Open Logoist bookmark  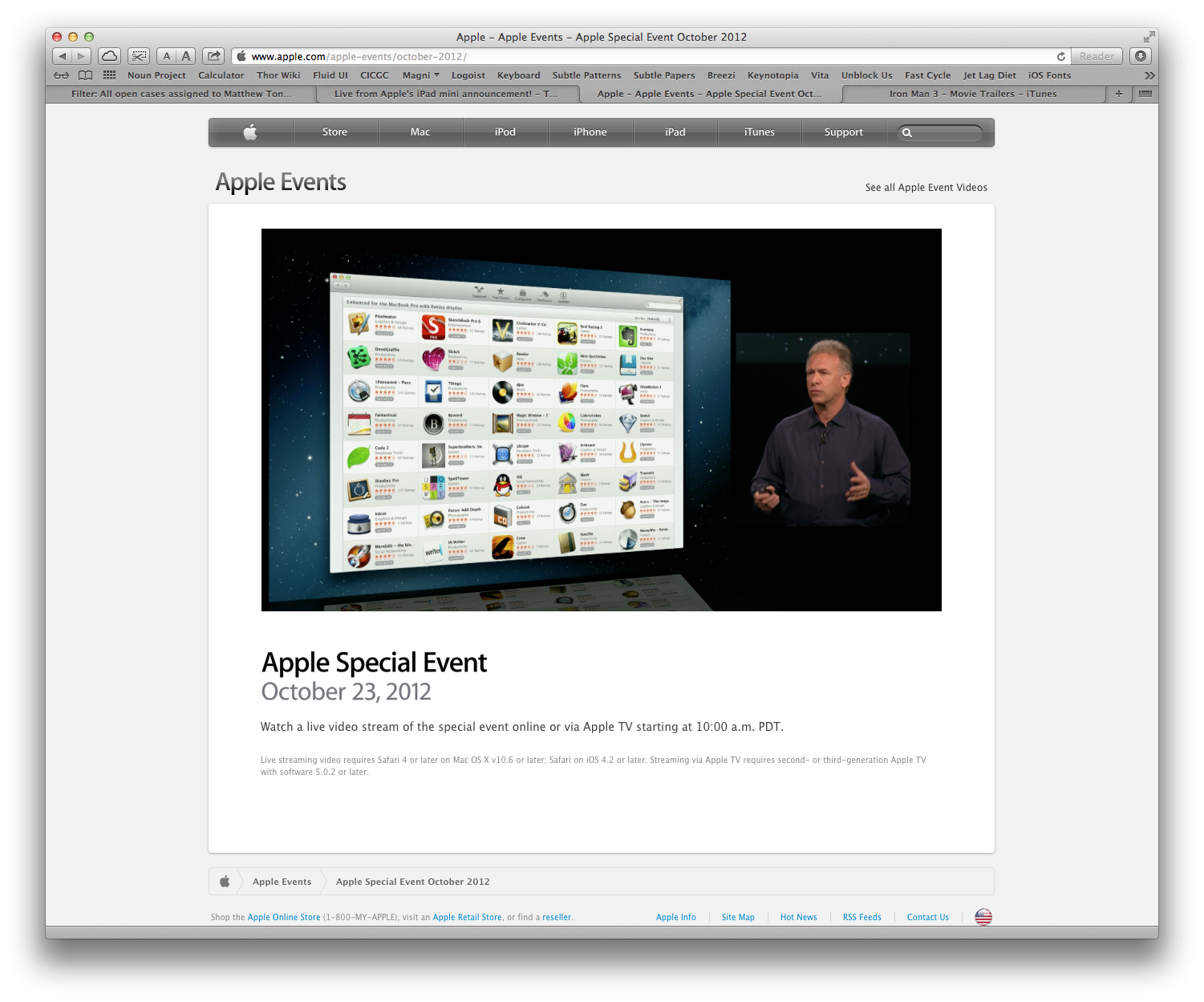(468, 75)
